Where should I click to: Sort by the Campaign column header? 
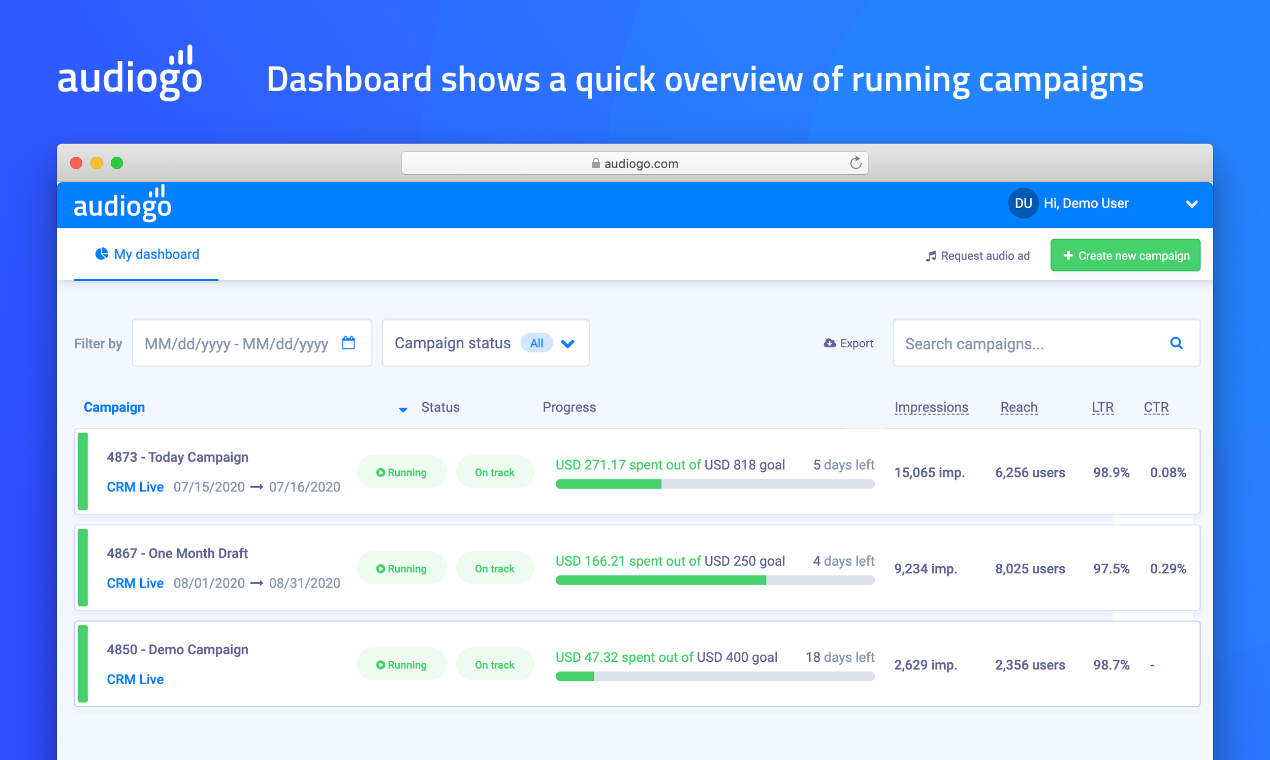point(114,407)
